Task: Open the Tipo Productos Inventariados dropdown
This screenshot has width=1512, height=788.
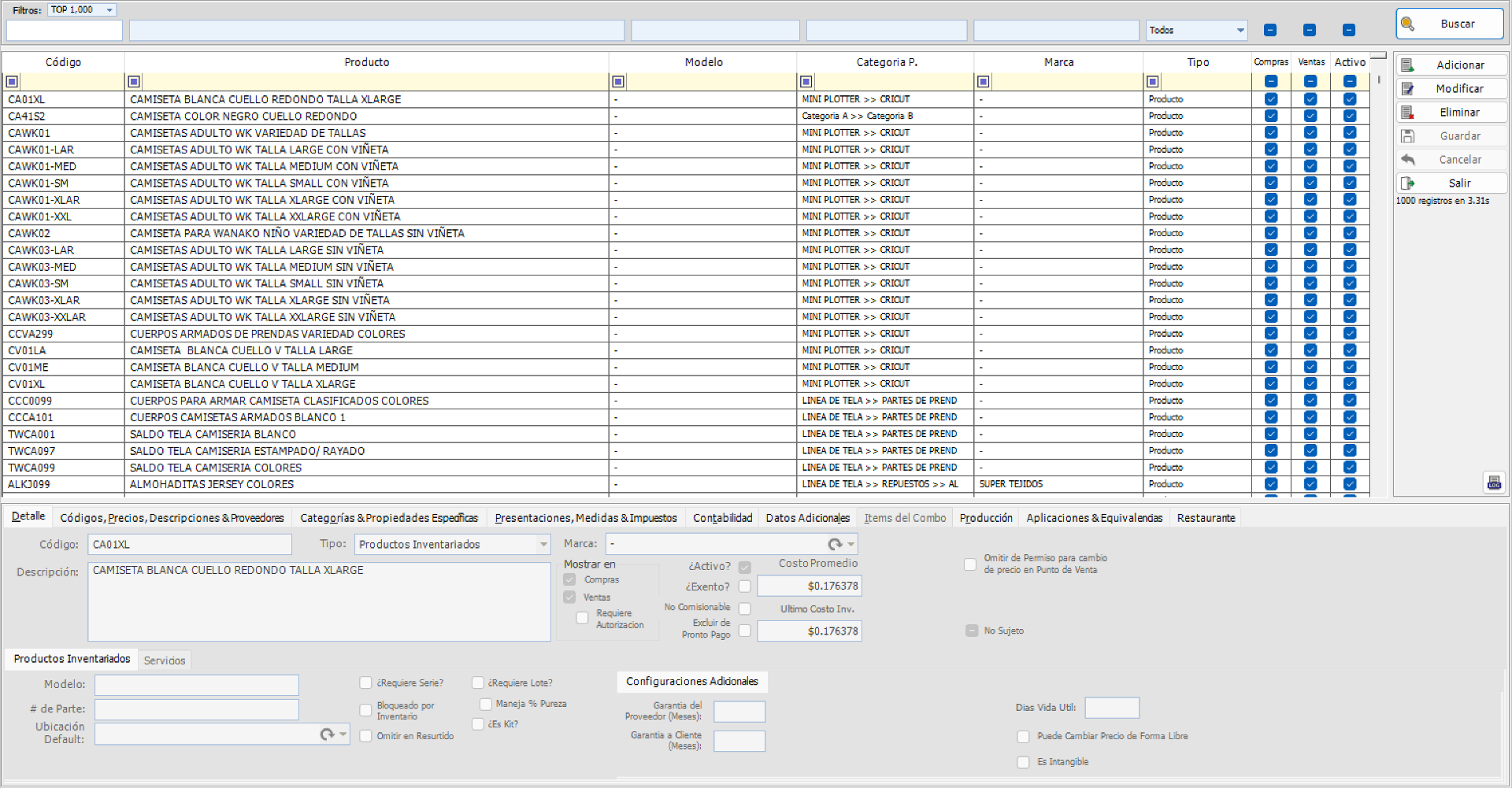Action: click(543, 544)
